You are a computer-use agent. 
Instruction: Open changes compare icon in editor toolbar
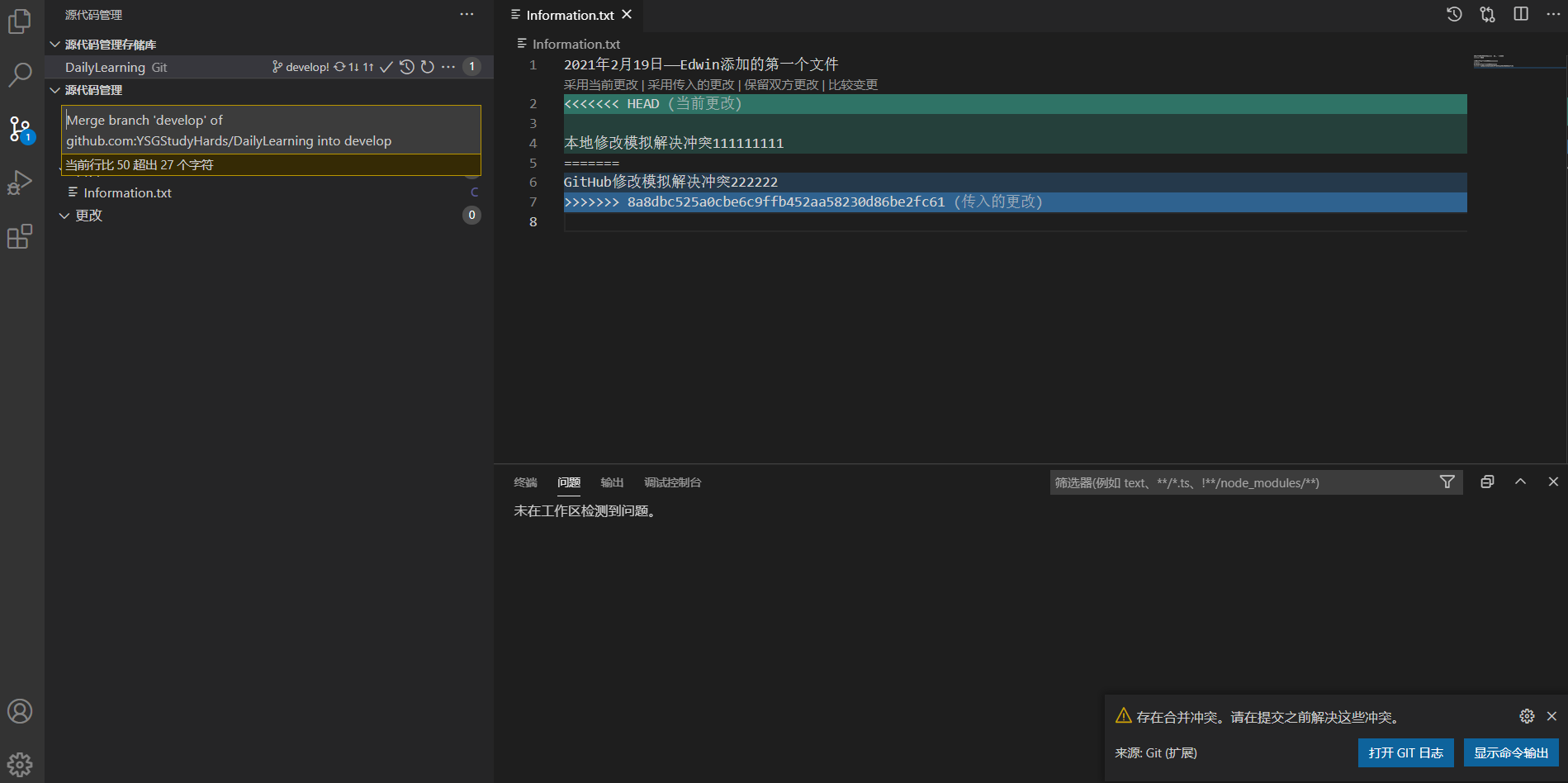1488,14
